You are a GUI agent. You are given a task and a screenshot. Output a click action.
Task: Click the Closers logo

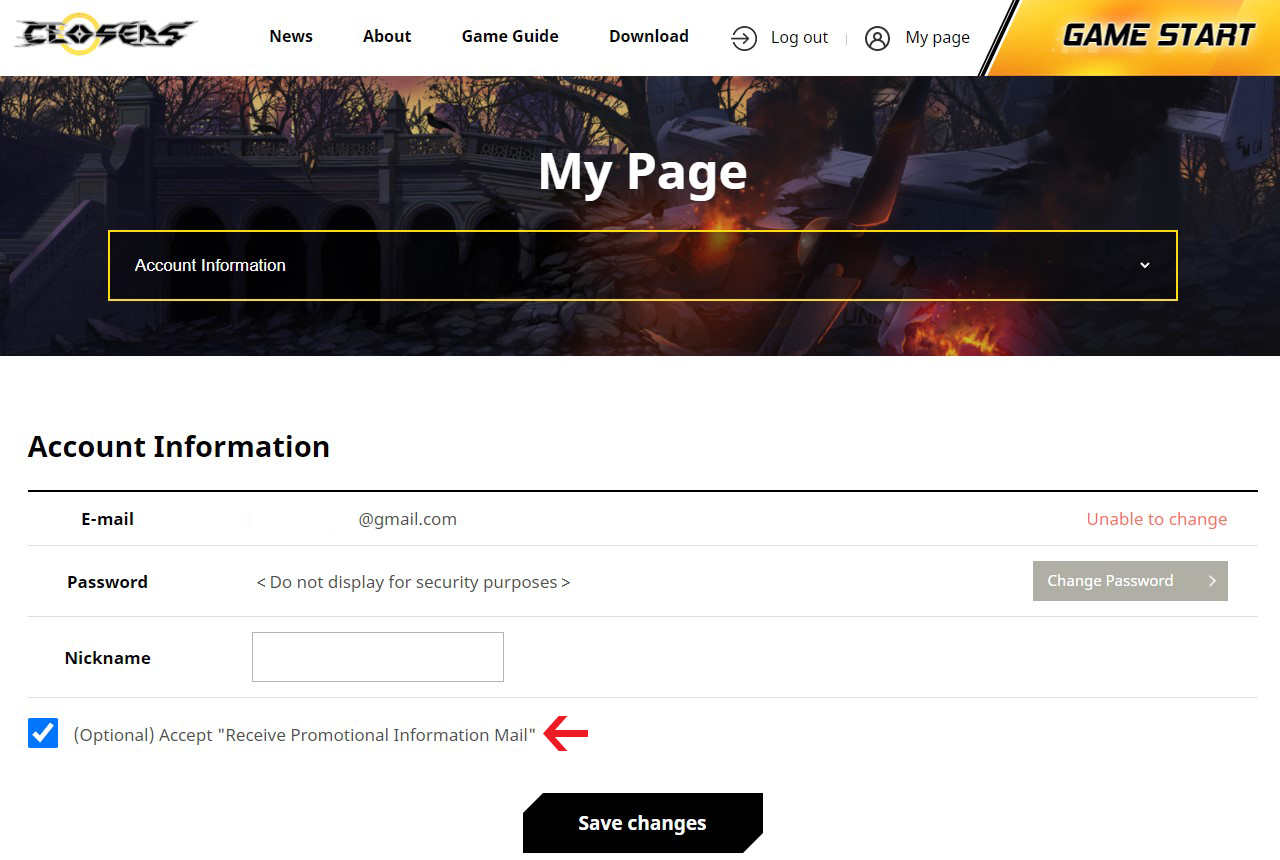[x=105, y=35]
